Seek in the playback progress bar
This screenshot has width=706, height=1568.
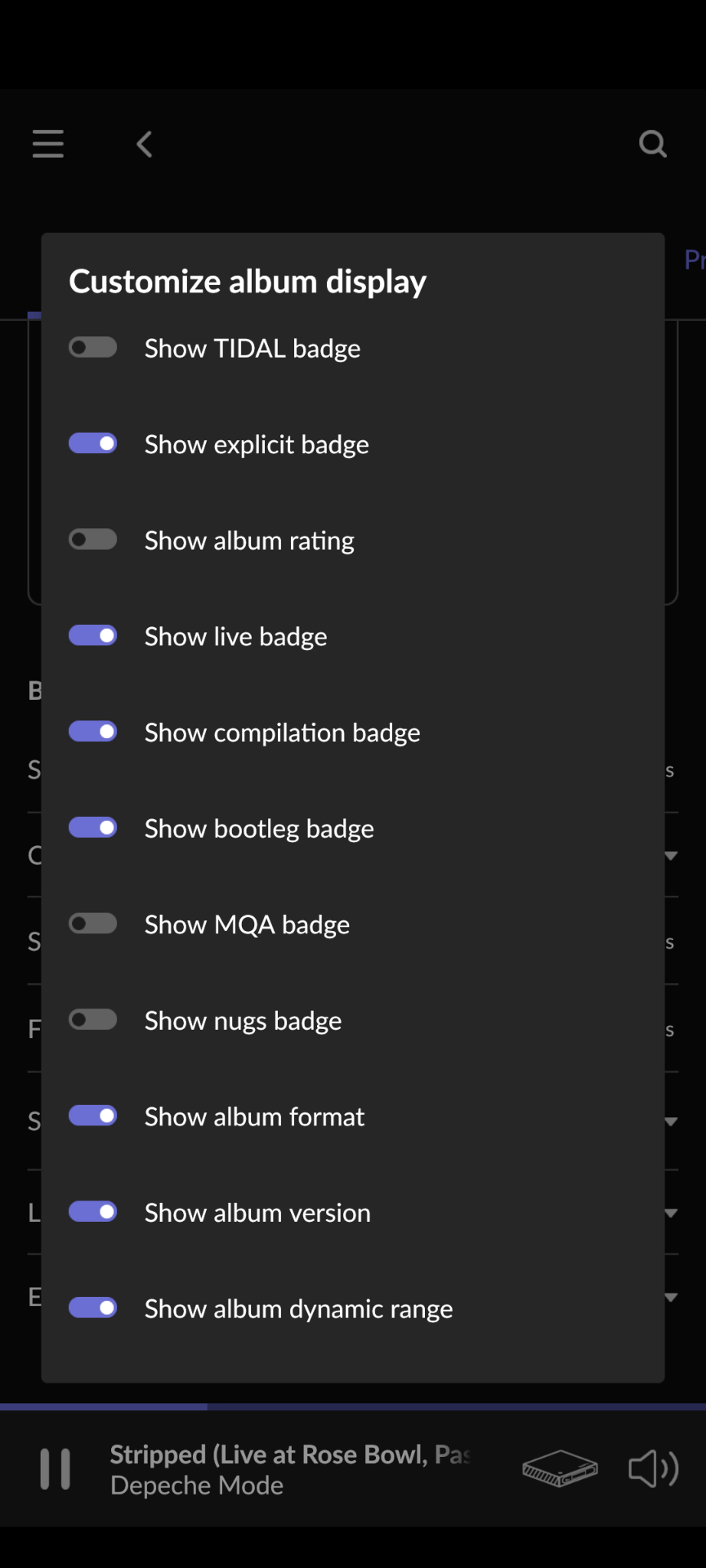(353, 1407)
